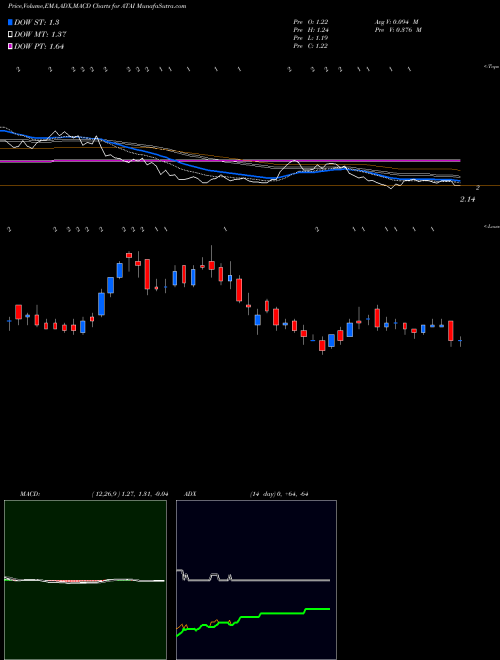Click the 'MACD:' panel label
500x660 pixels.
tap(30, 494)
